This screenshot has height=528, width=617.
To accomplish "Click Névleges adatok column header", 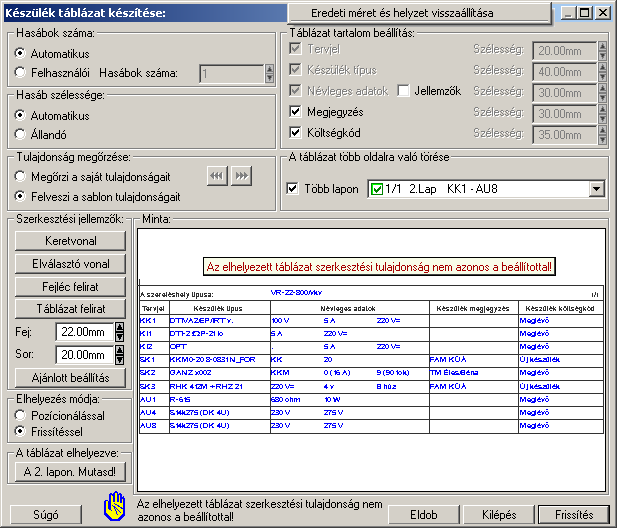I will (348, 308).
